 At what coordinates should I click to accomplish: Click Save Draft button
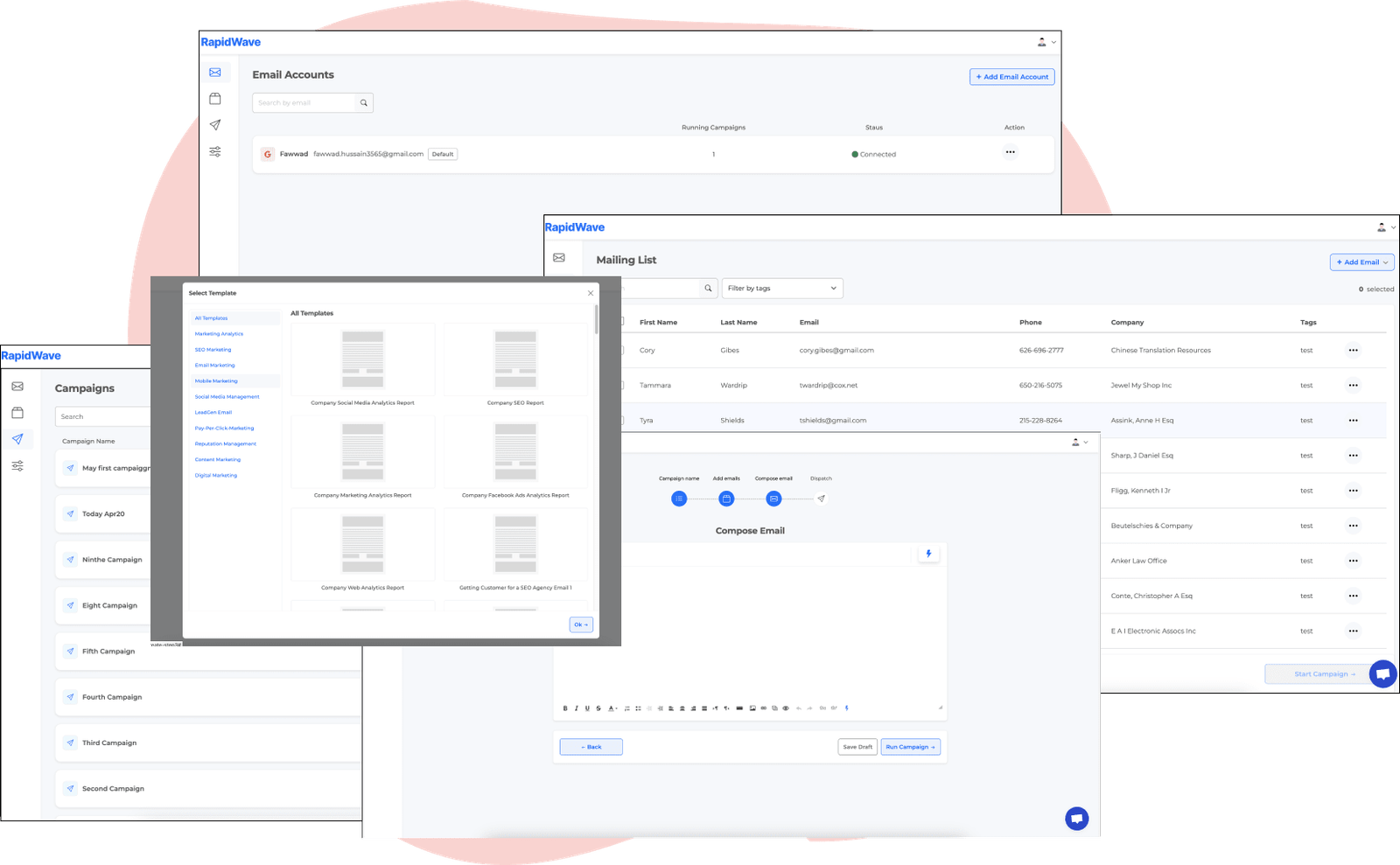pyautogui.click(x=857, y=747)
